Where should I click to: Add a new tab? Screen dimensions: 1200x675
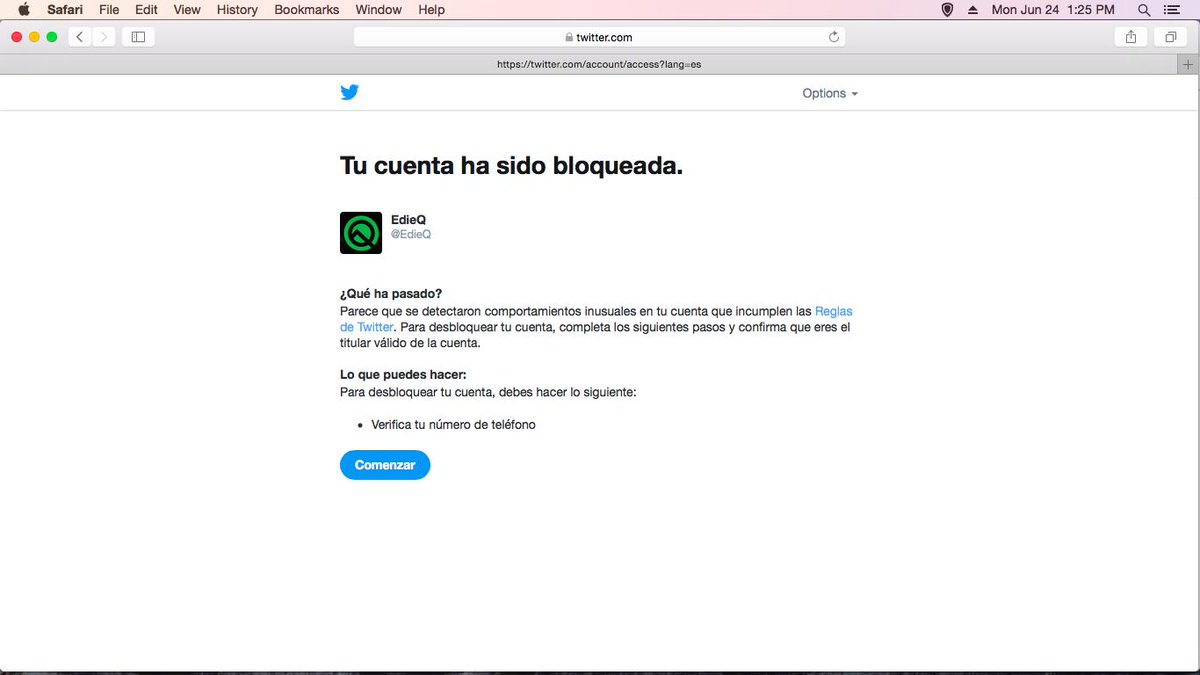pos(1188,64)
